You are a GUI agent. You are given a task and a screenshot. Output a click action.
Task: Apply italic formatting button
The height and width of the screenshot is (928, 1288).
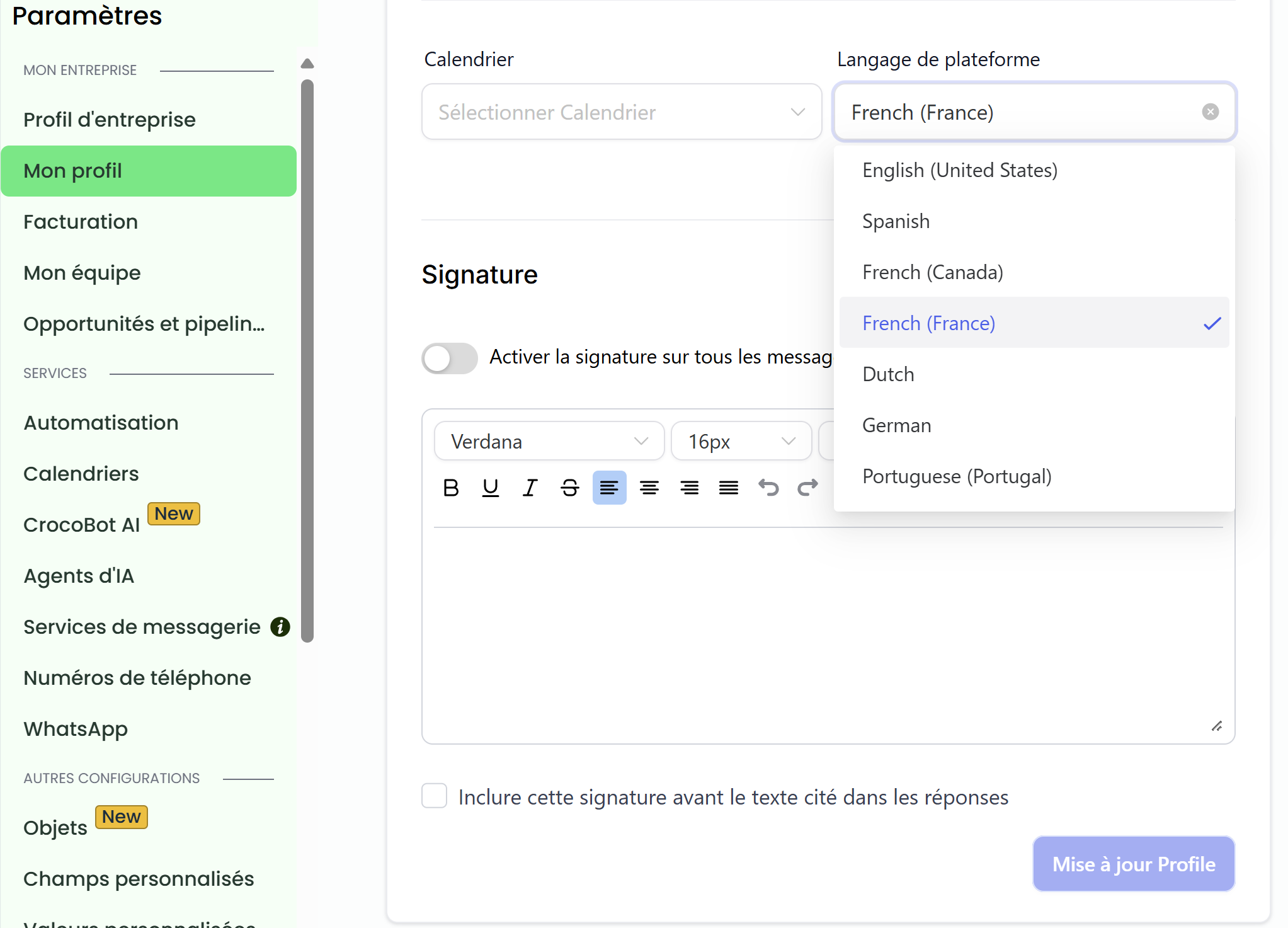pyautogui.click(x=530, y=488)
